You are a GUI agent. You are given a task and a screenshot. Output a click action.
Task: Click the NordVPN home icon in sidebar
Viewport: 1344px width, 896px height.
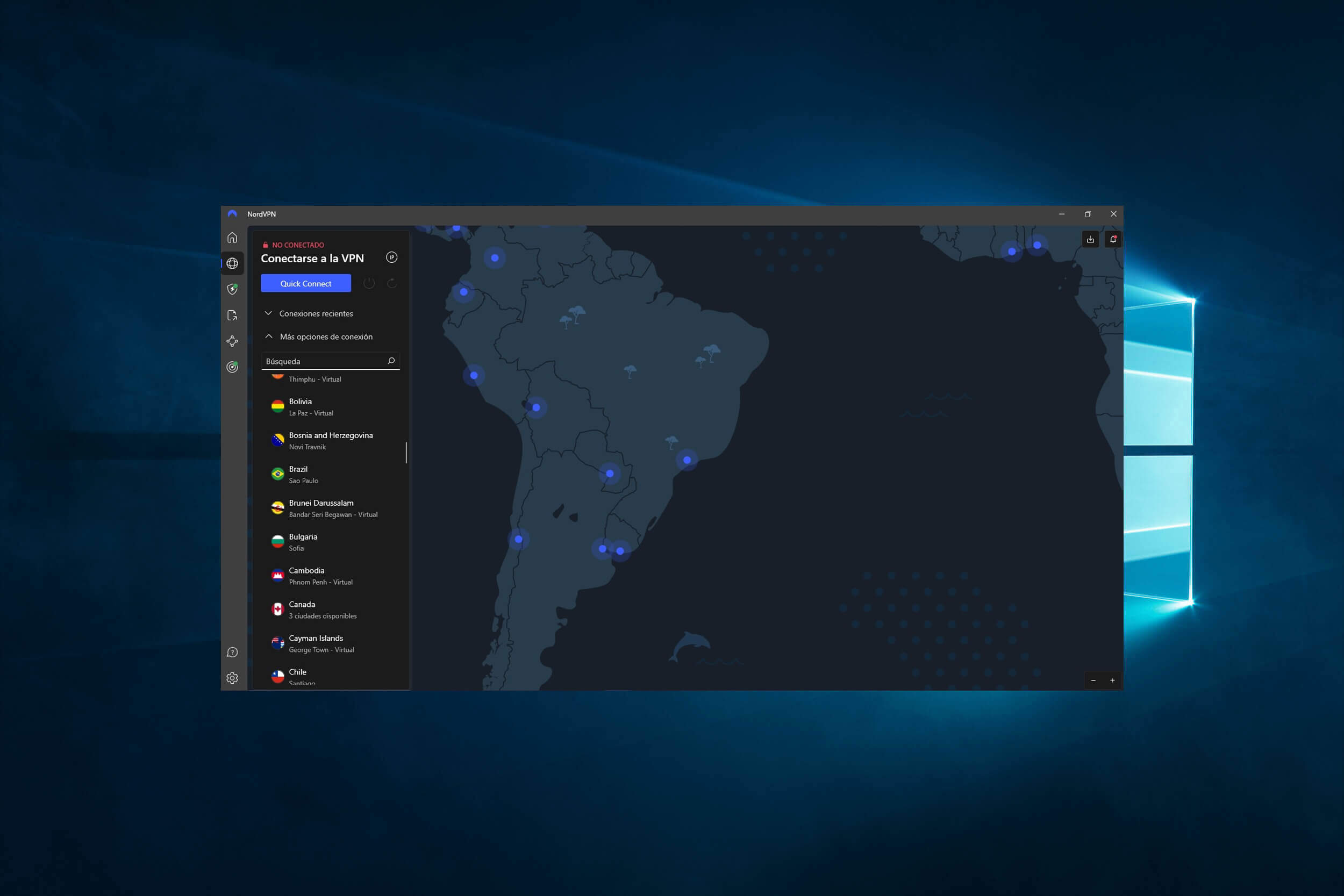pos(233,237)
